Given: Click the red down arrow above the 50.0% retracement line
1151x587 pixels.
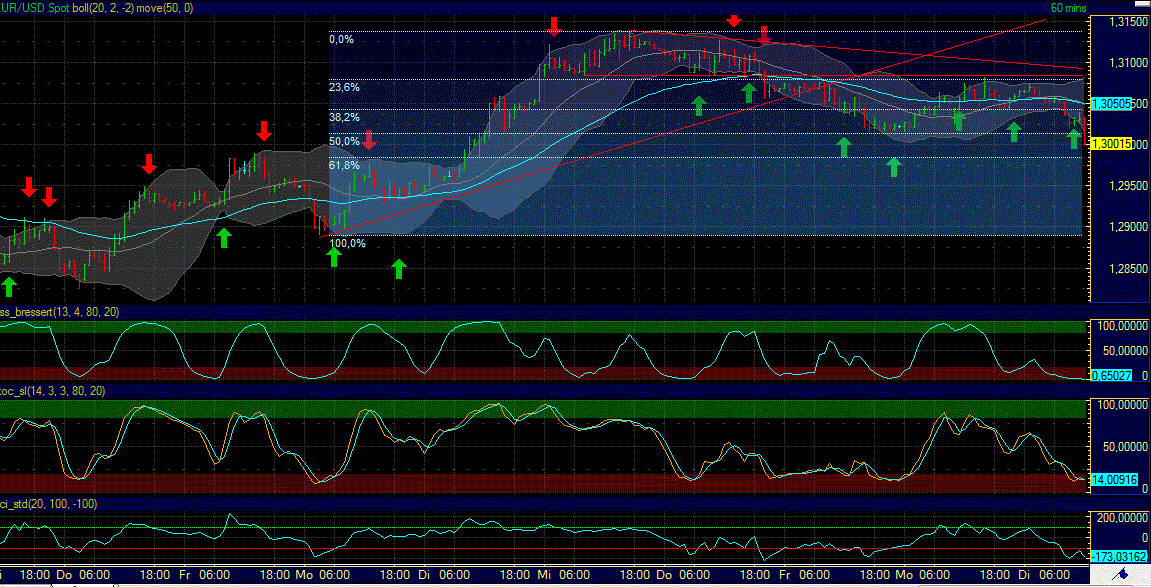Looking at the screenshot, I should tap(368, 141).
